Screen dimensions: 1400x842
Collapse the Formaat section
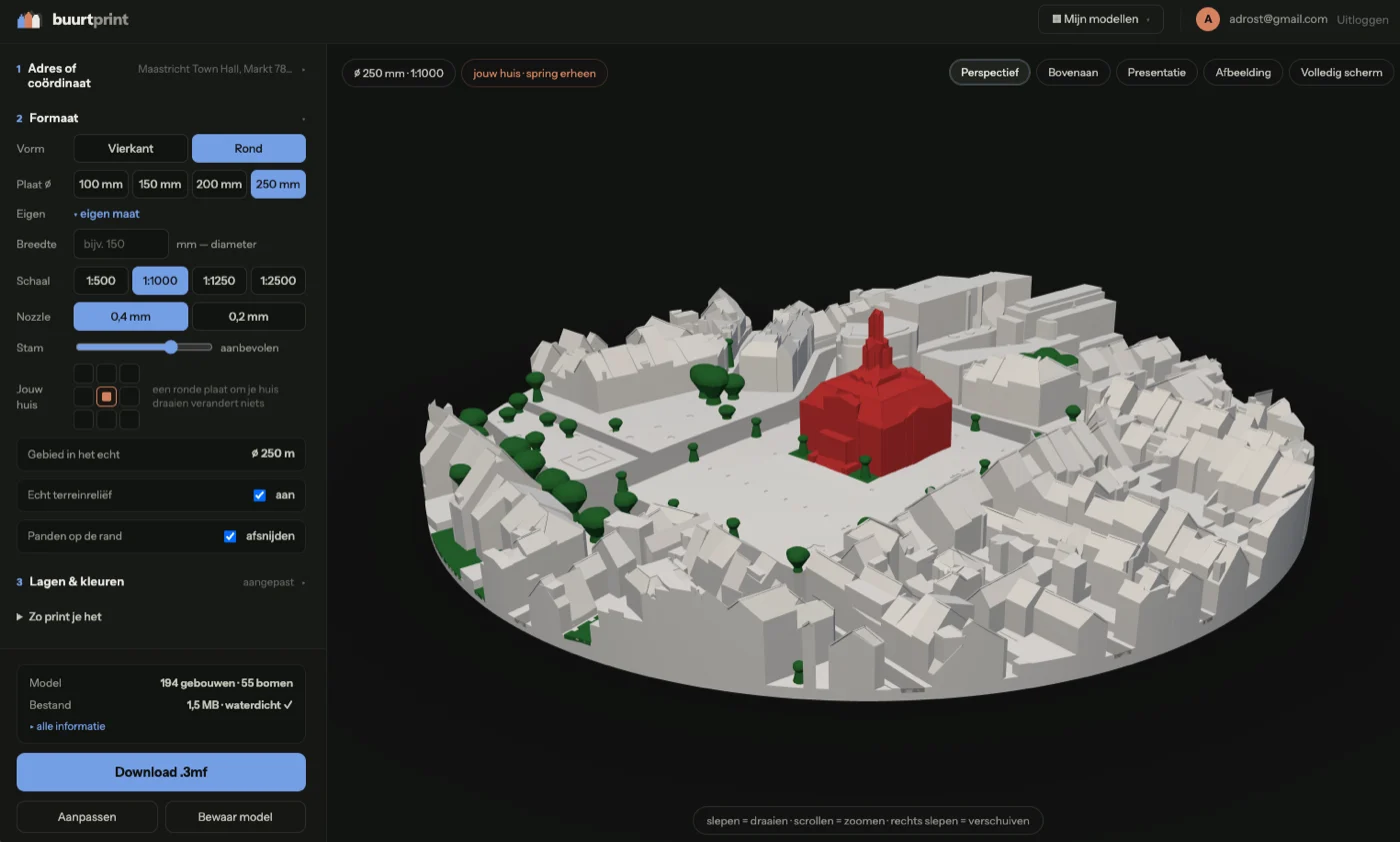[x=161, y=118]
